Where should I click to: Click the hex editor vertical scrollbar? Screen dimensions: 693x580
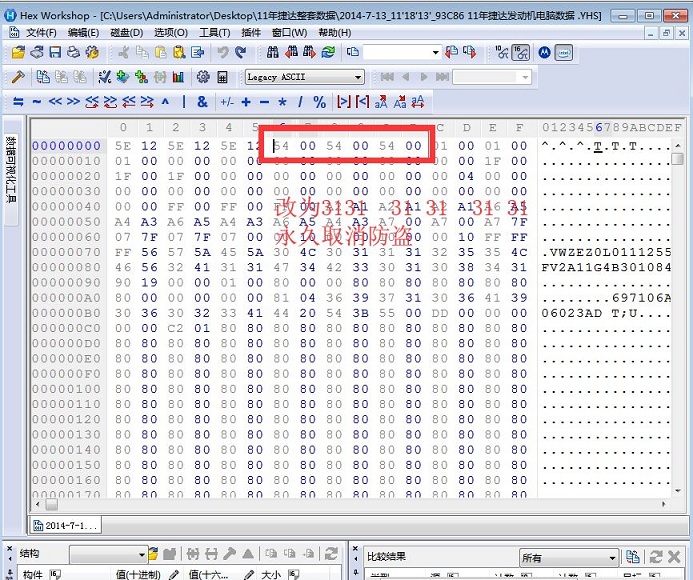pos(678,300)
